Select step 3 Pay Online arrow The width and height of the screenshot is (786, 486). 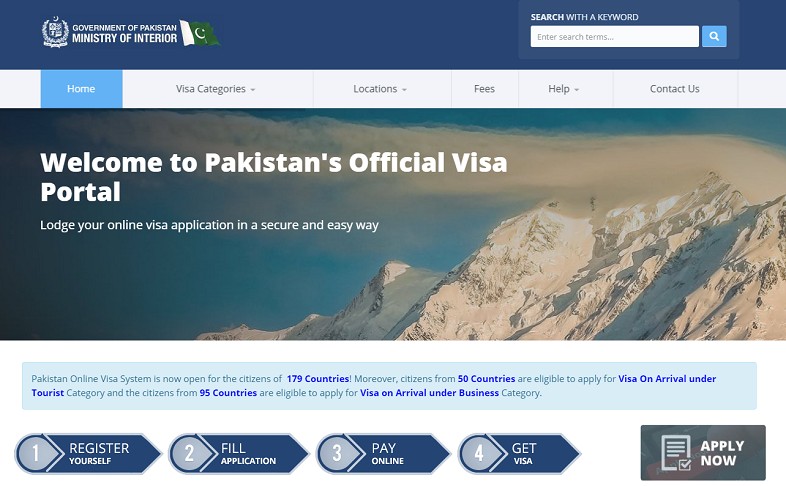[x=383, y=454]
